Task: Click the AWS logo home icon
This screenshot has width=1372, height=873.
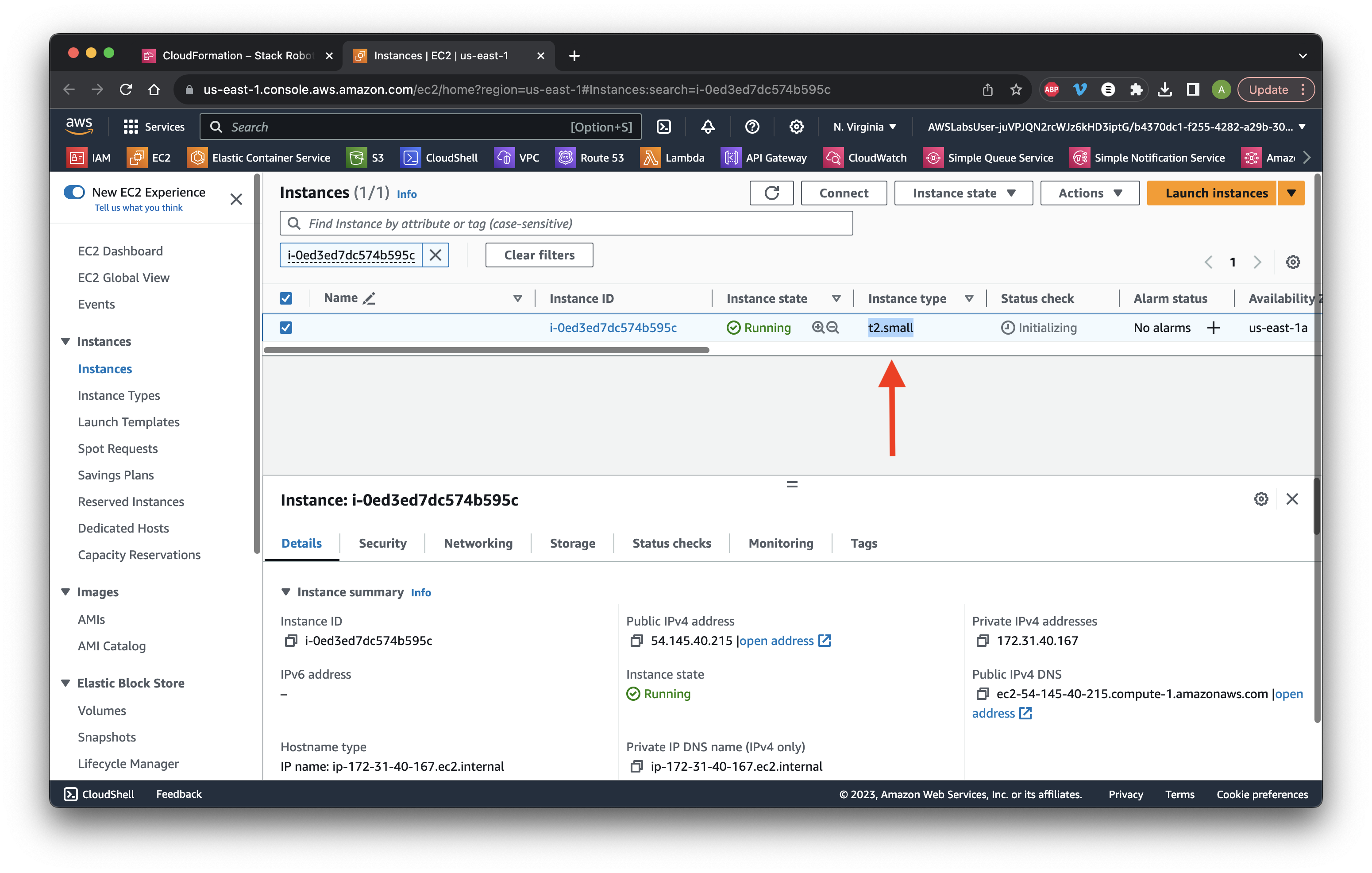Action: [79, 126]
